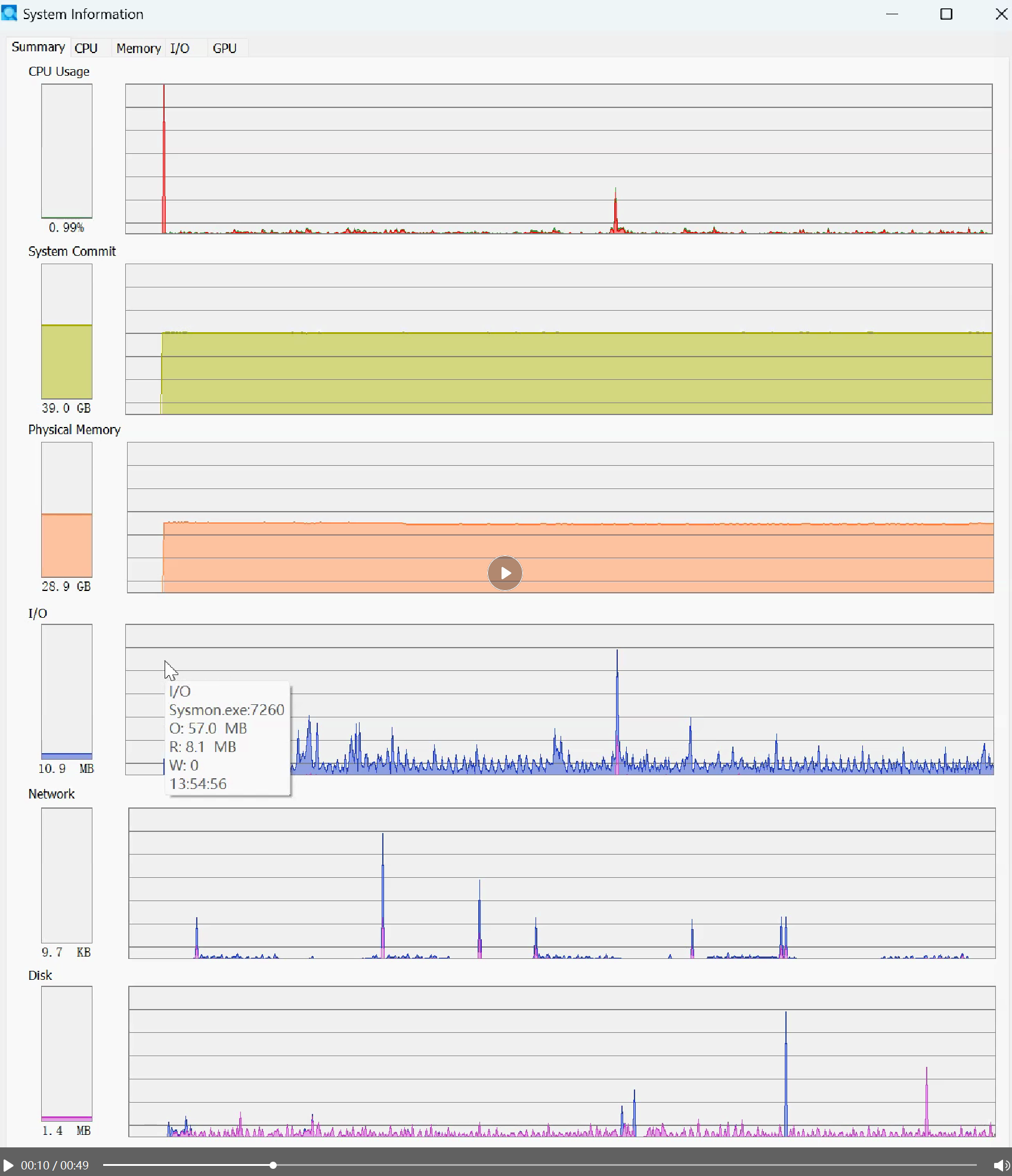This screenshot has width=1012, height=1176.
Task: Click the Sysmon.exe:7260 tooltip text
Action: click(227, 710)
